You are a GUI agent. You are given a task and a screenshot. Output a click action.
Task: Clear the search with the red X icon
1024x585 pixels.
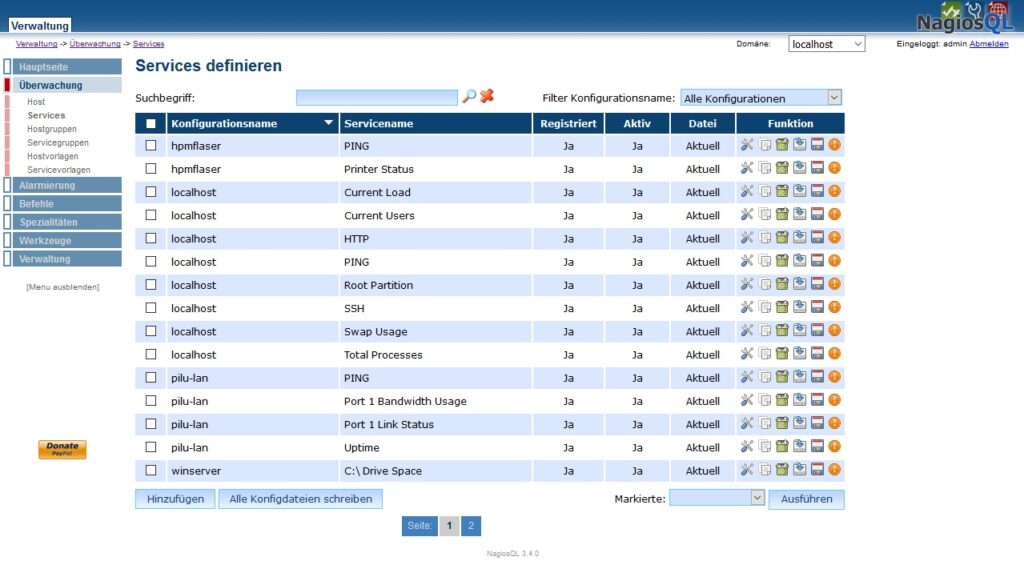[487, 97]
